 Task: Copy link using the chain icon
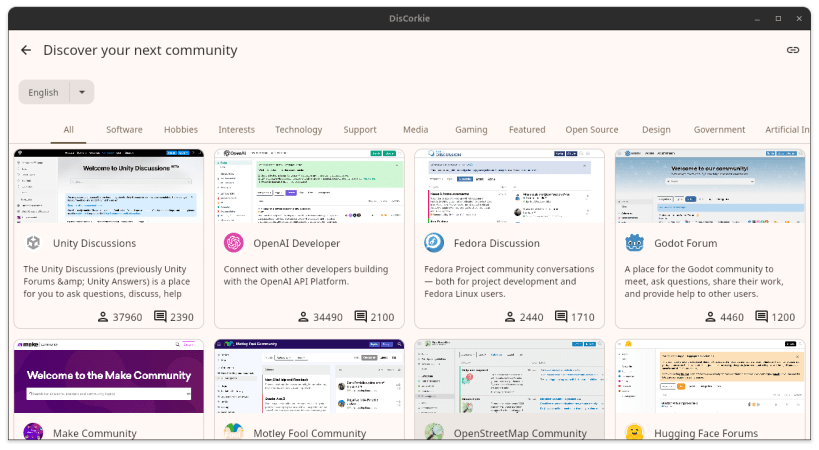(x=793, y=50)
